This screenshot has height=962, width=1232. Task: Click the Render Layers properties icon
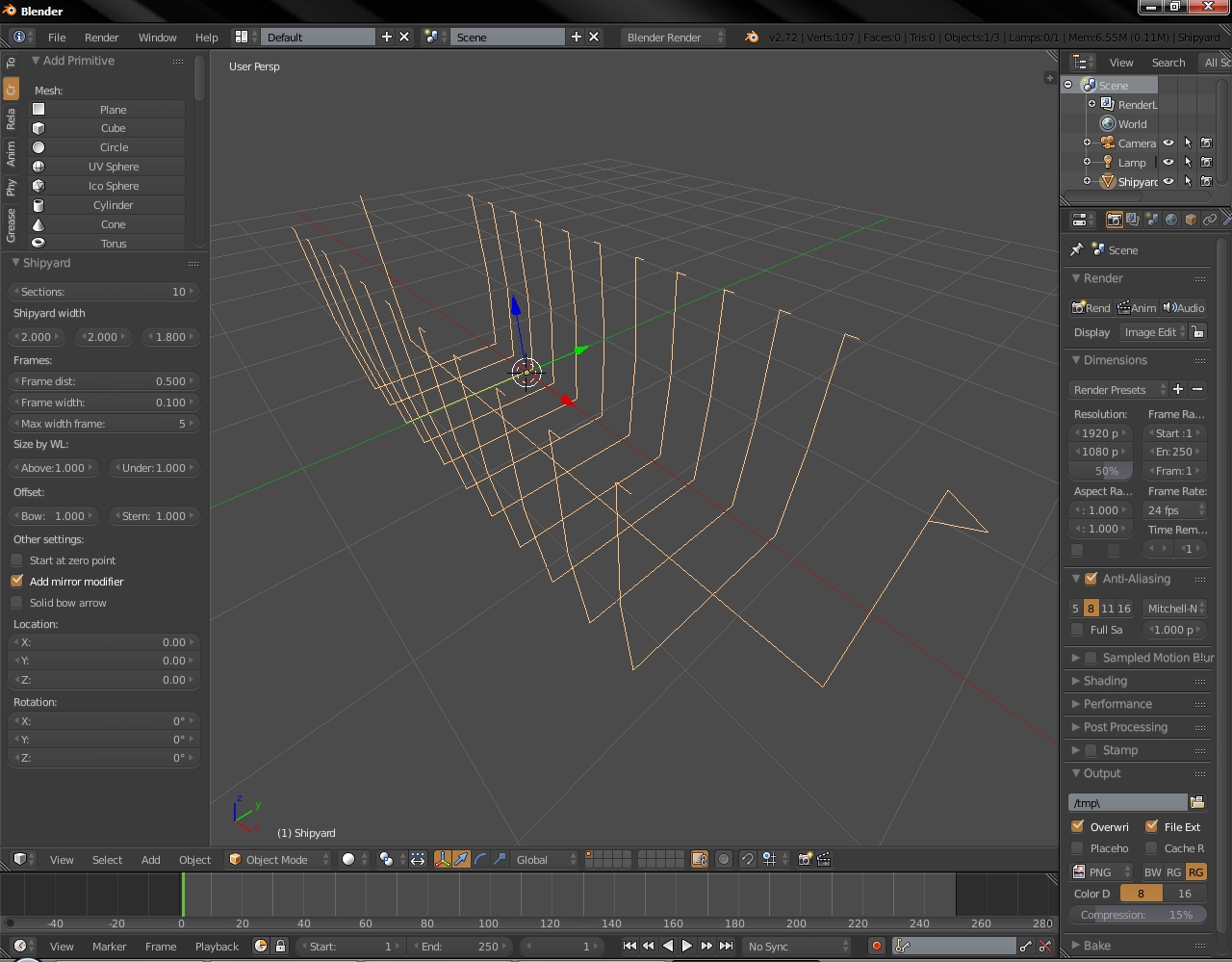(1133, 220)
